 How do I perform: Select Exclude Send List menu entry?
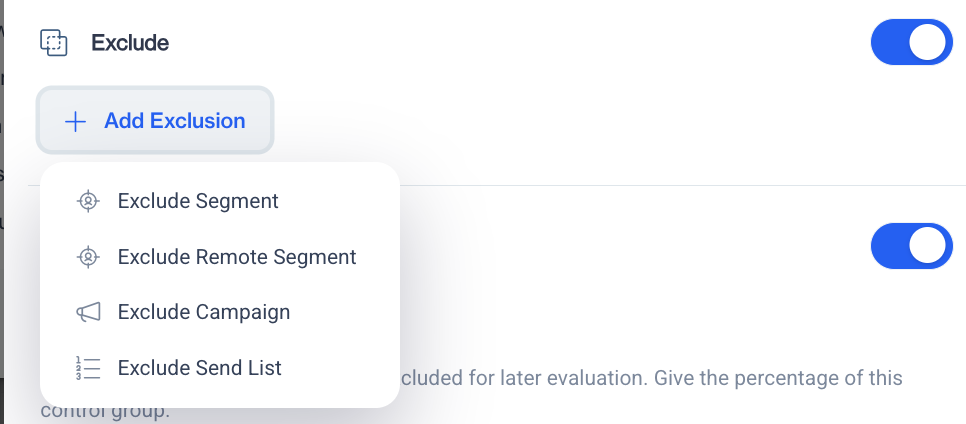200,368
